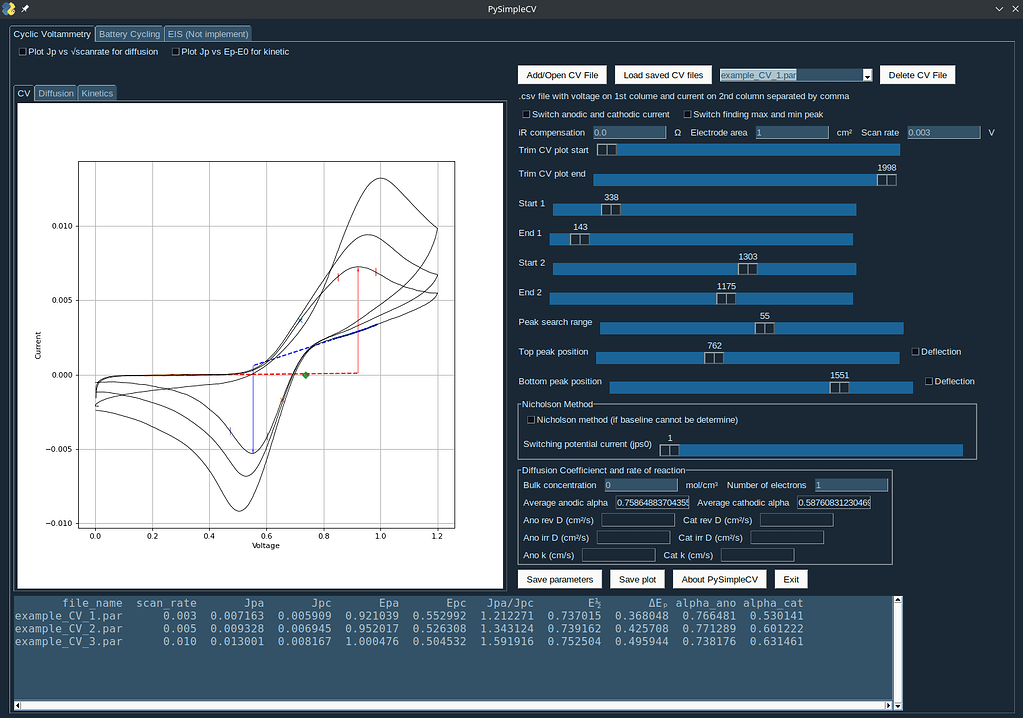The width and height of the screenshot is (1023, 718).
Task: Click the Bulk concentration input field
Action: pos(642,485)
